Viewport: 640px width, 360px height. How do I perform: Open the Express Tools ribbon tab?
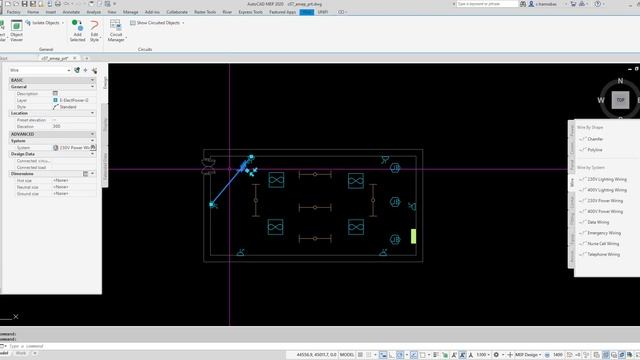(251, 12)
